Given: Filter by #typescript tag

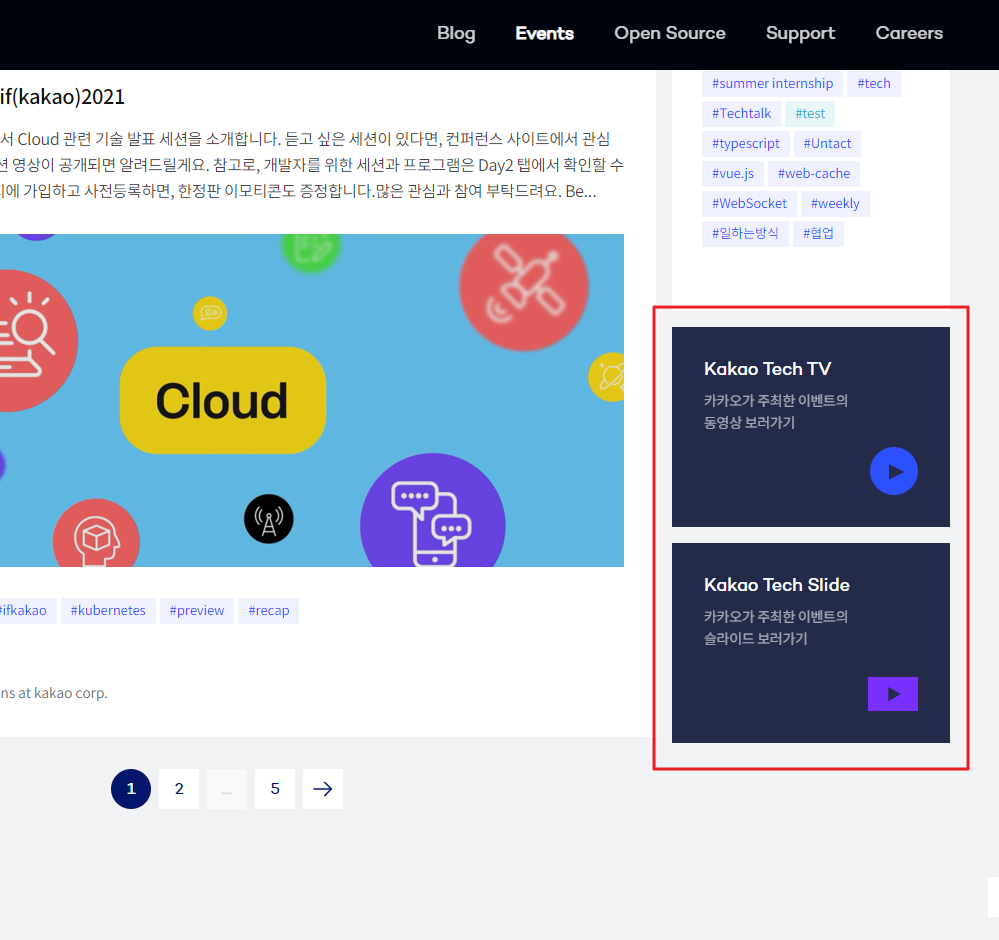Looking at the screenshot, I should tap(745, 143).
